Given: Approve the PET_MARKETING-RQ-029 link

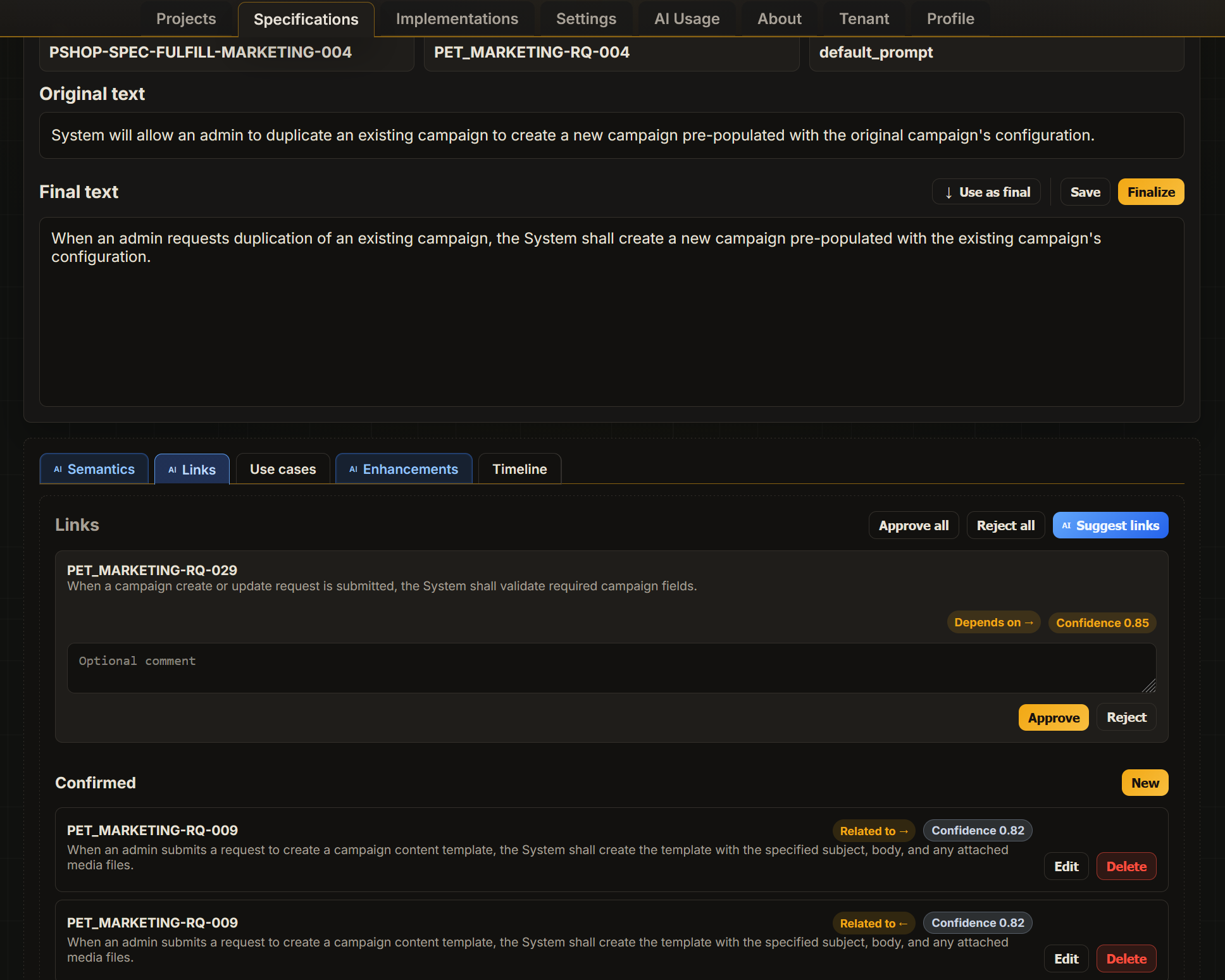Looking at the screenshot, I should (x=1054, y=717).
